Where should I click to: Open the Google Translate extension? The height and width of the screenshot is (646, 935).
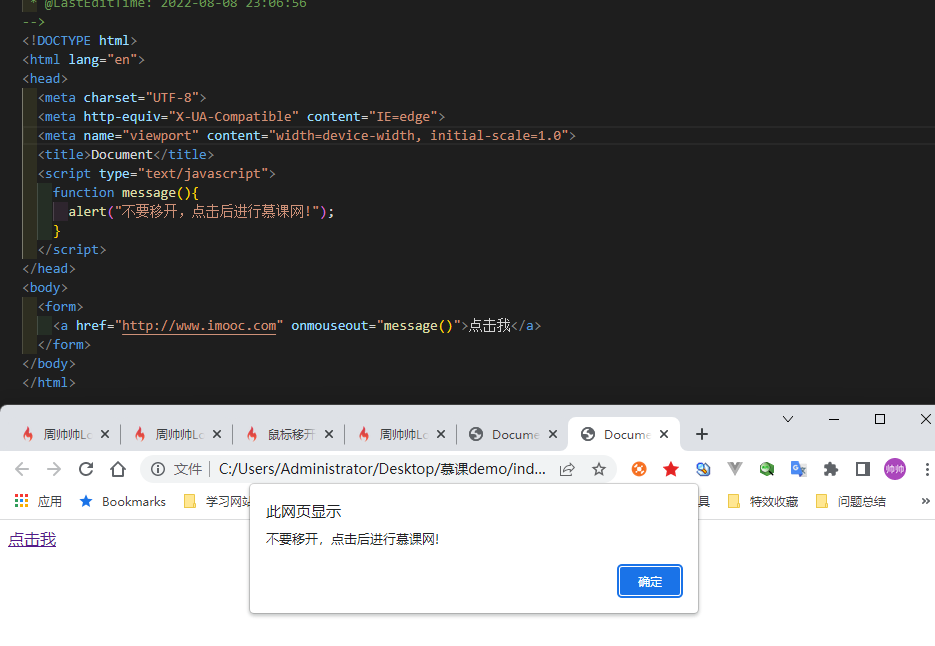pos(798,468)
